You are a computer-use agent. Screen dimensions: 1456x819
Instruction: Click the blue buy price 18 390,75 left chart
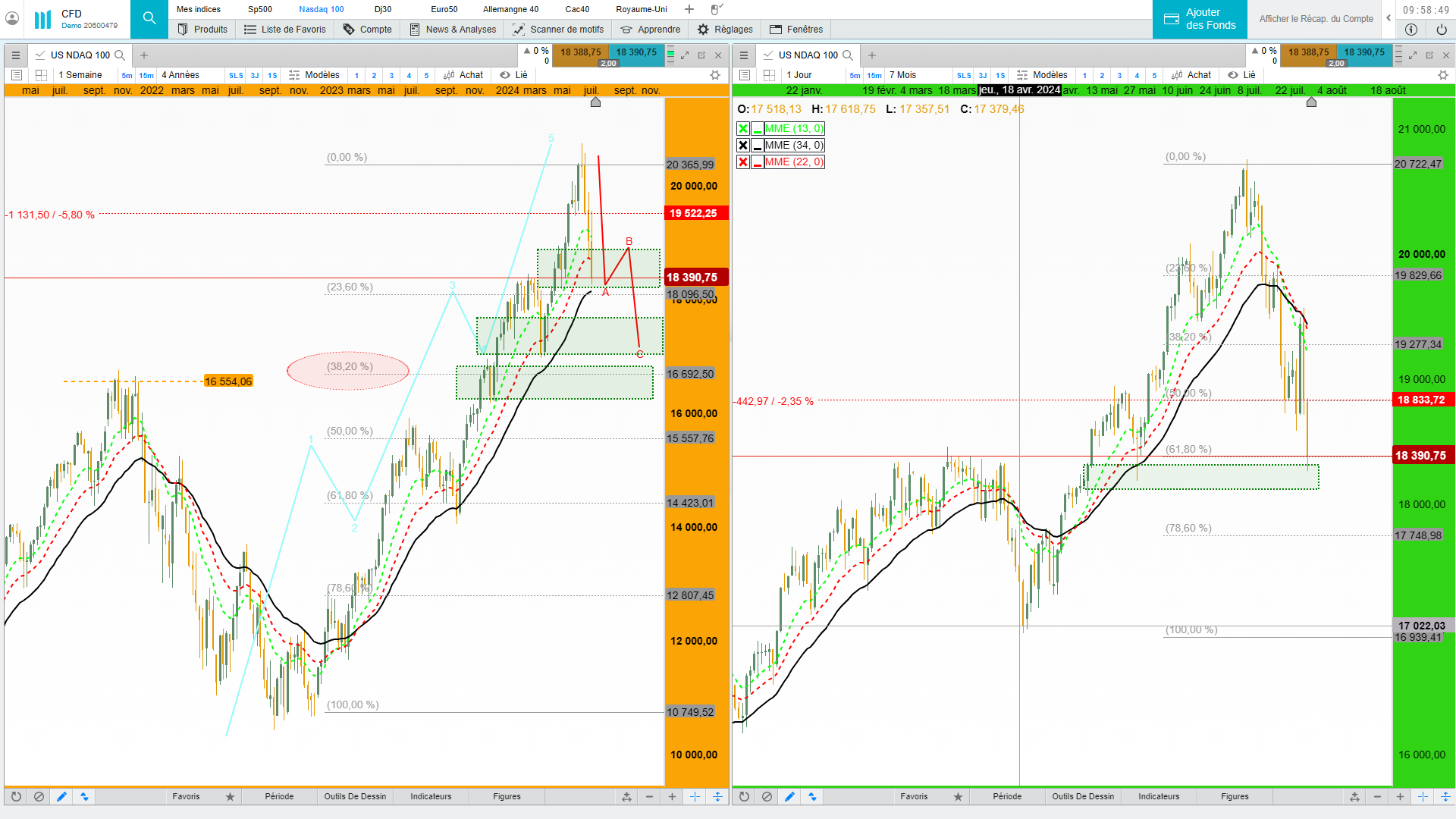pyautogui.click(x=636, y=53)
